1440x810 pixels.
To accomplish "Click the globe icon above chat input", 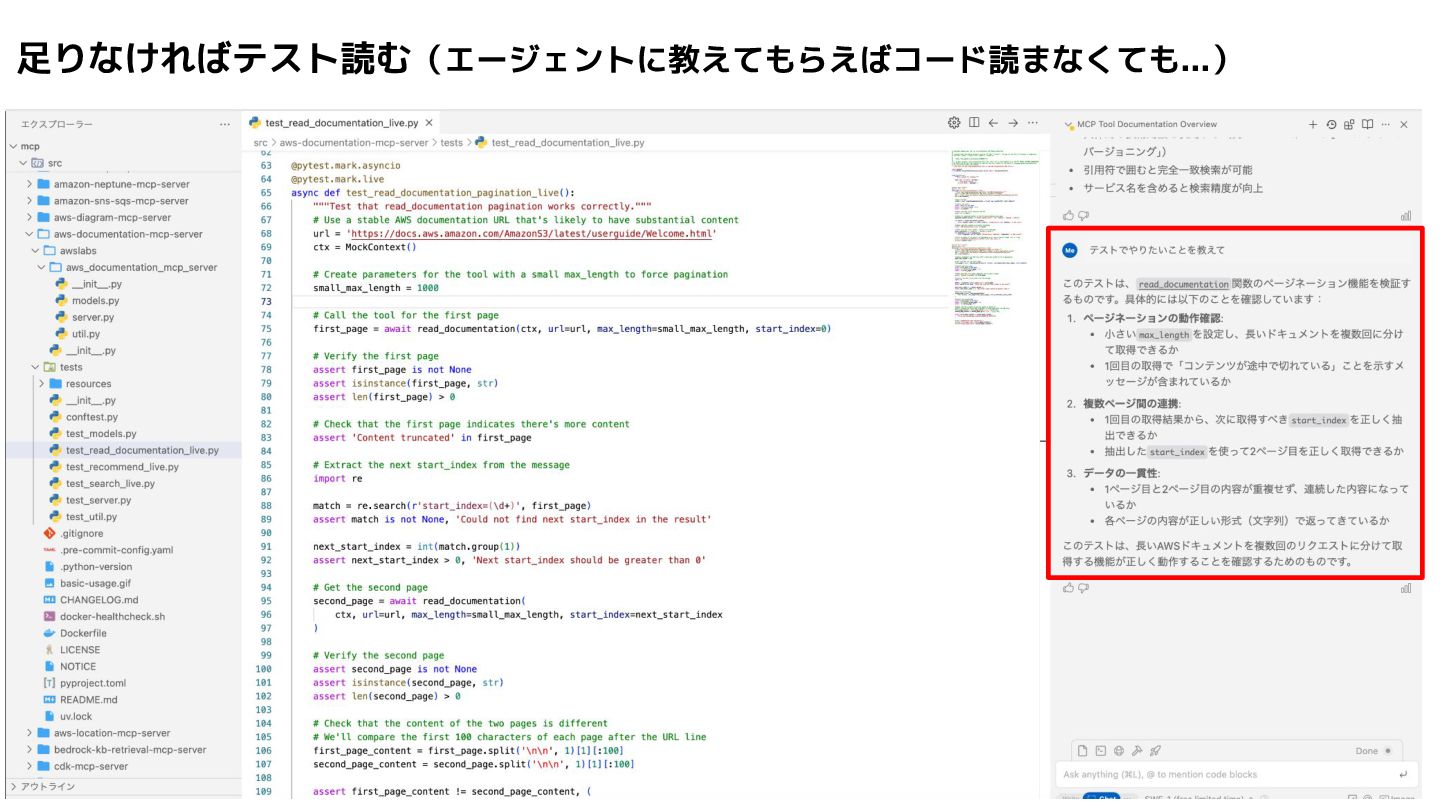I will tap(1119, 750).
